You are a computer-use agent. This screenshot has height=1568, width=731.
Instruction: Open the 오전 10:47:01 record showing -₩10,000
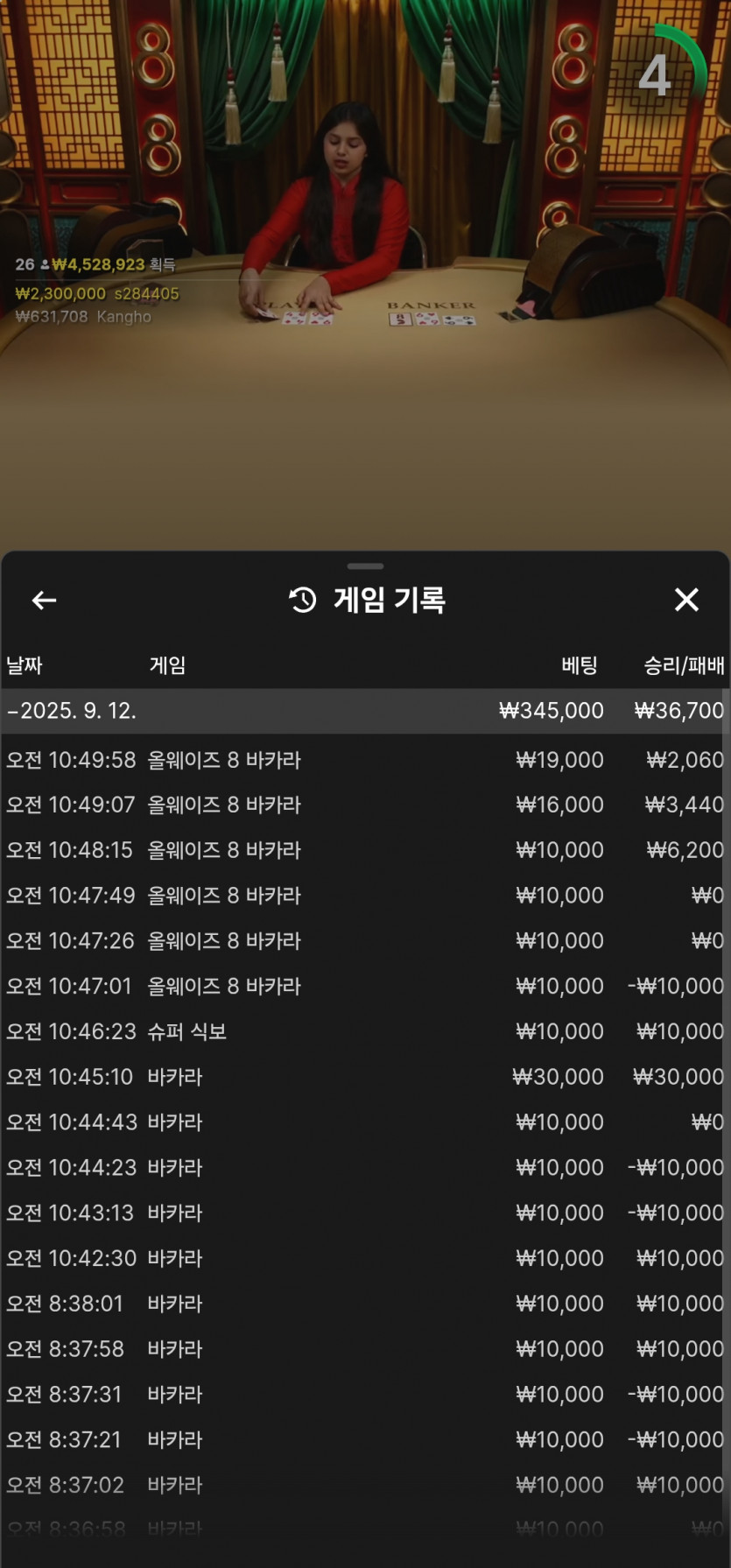tap(365, 986)
